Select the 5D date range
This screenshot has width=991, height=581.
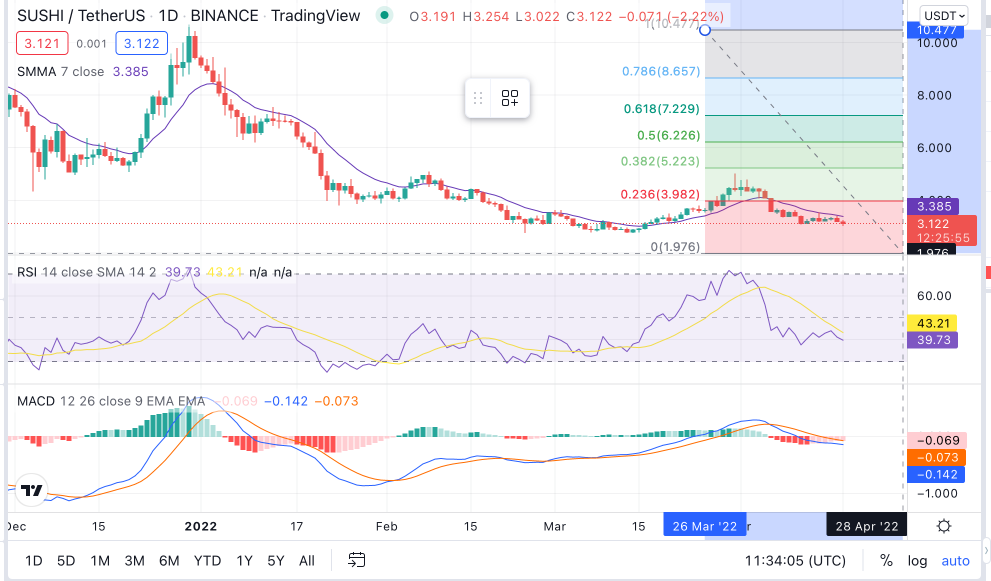coord(66,561)
